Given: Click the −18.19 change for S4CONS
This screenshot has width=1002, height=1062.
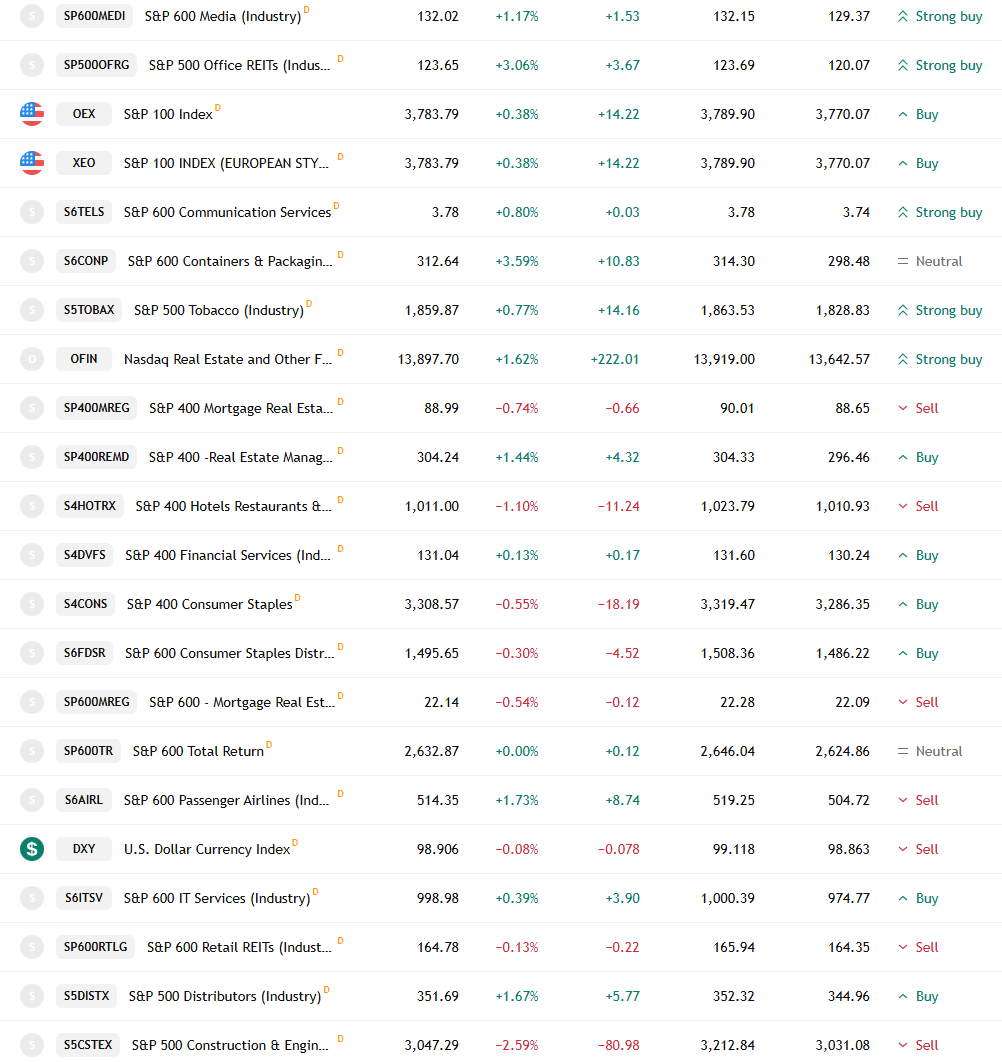Looking at the screenshot, I should (619, 604).
